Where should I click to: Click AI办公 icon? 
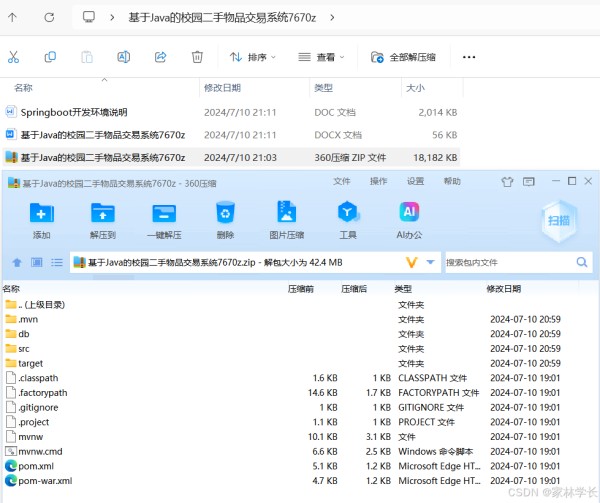pyautogui.click(x=409, y=221)
